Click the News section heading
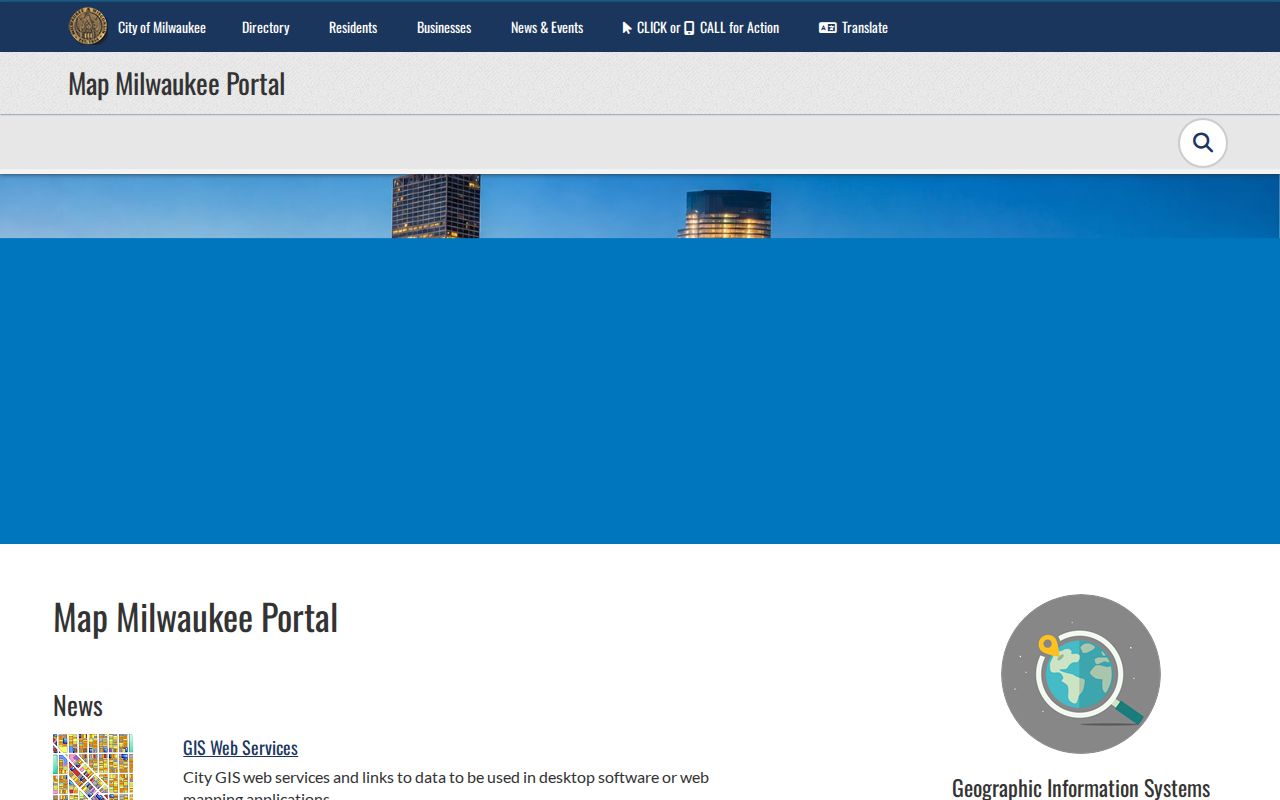 point(78,706)
